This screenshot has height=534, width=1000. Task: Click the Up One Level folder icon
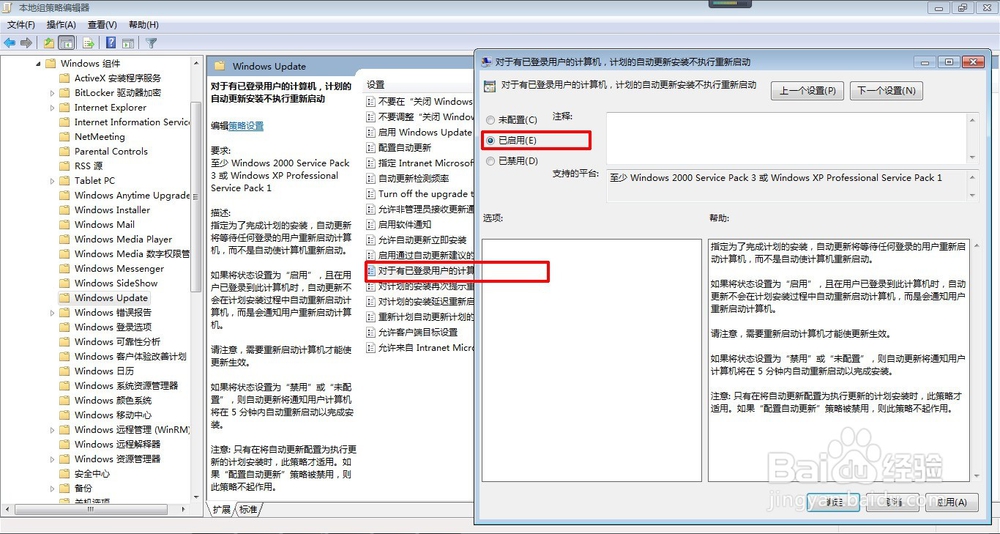(49, 43)
